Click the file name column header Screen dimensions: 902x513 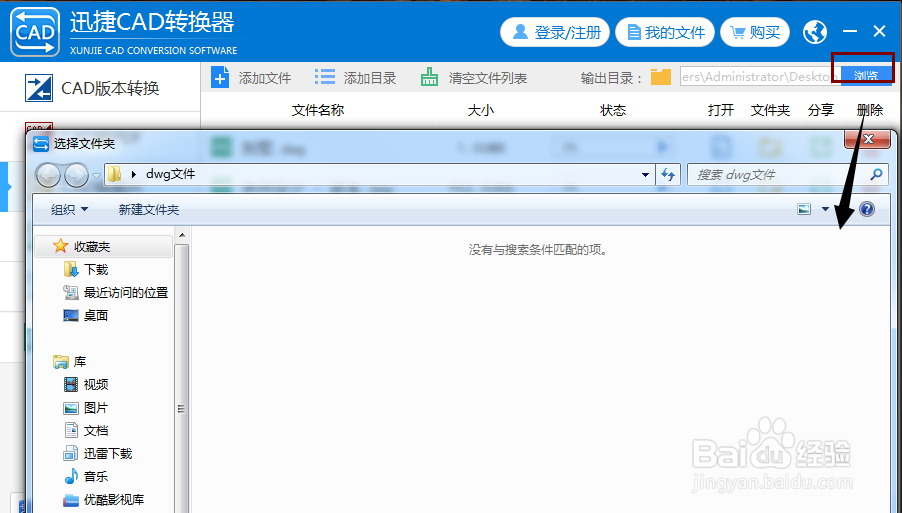pos(318,110)
